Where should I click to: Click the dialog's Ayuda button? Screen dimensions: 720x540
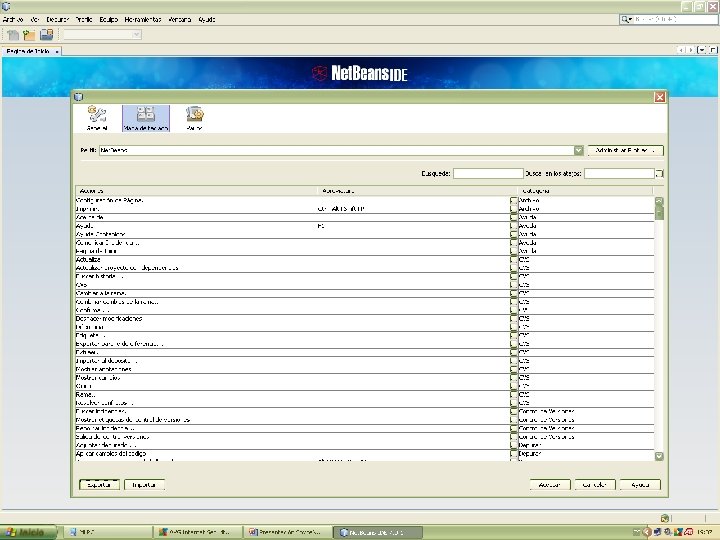[640, 484]
